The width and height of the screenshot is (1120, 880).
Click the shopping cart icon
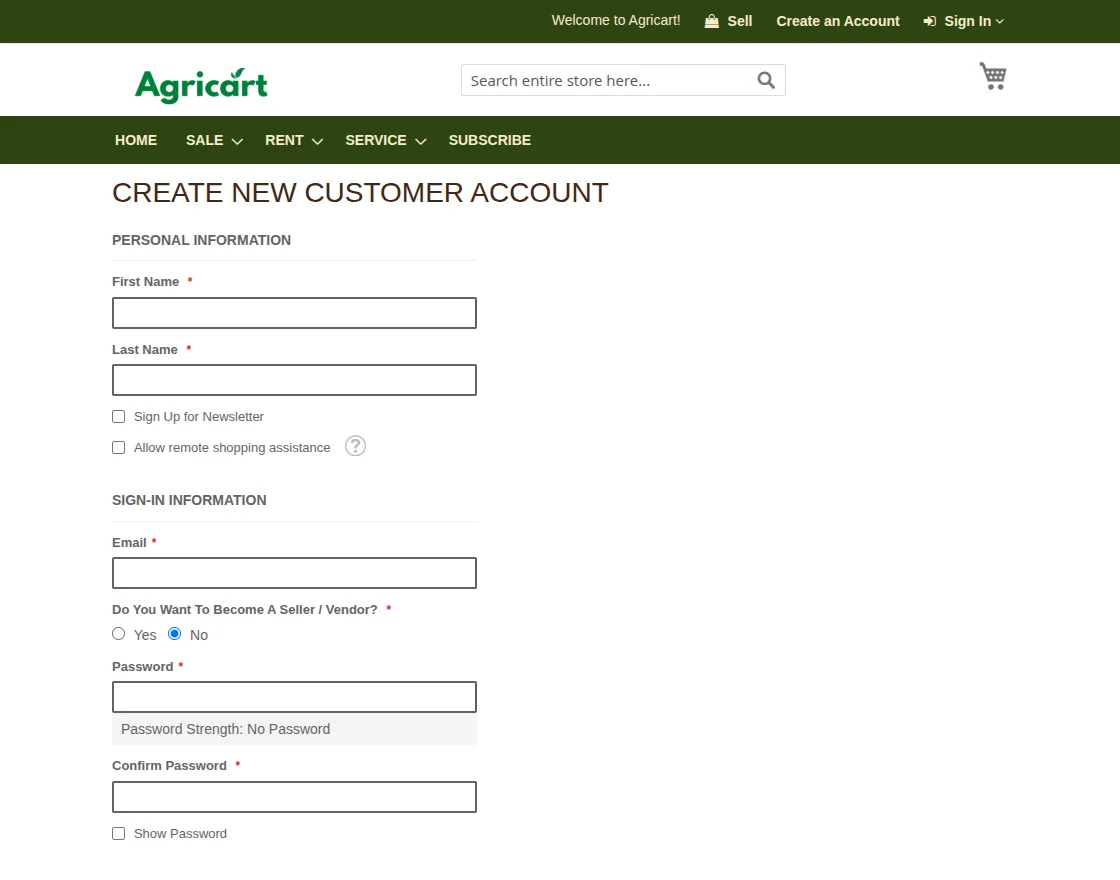pos(992,75)
